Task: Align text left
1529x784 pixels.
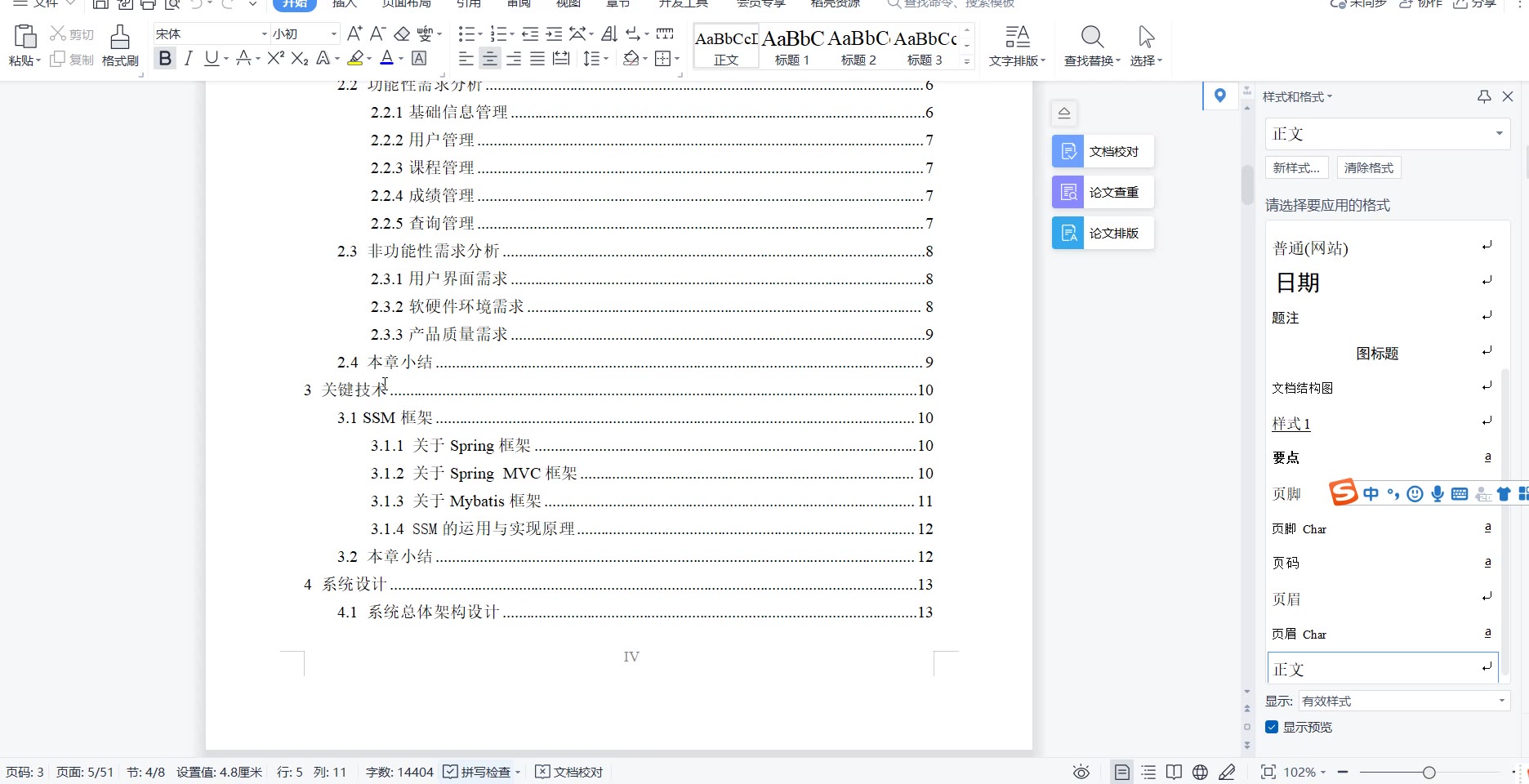Action: coord(466,59)
